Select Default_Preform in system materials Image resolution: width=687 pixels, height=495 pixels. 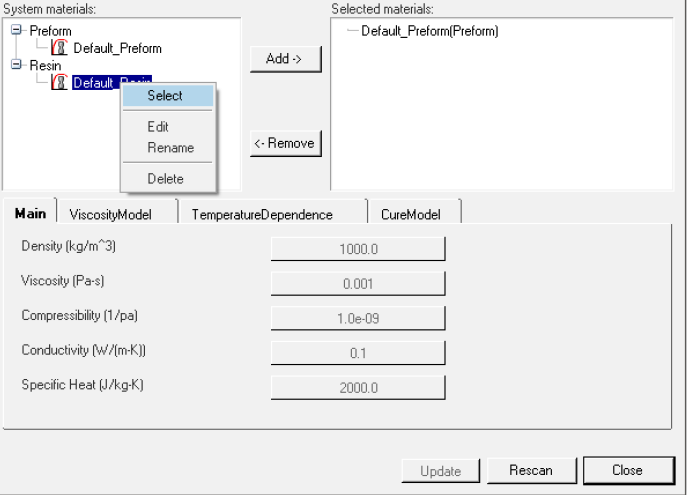click(x=116, y=48)
